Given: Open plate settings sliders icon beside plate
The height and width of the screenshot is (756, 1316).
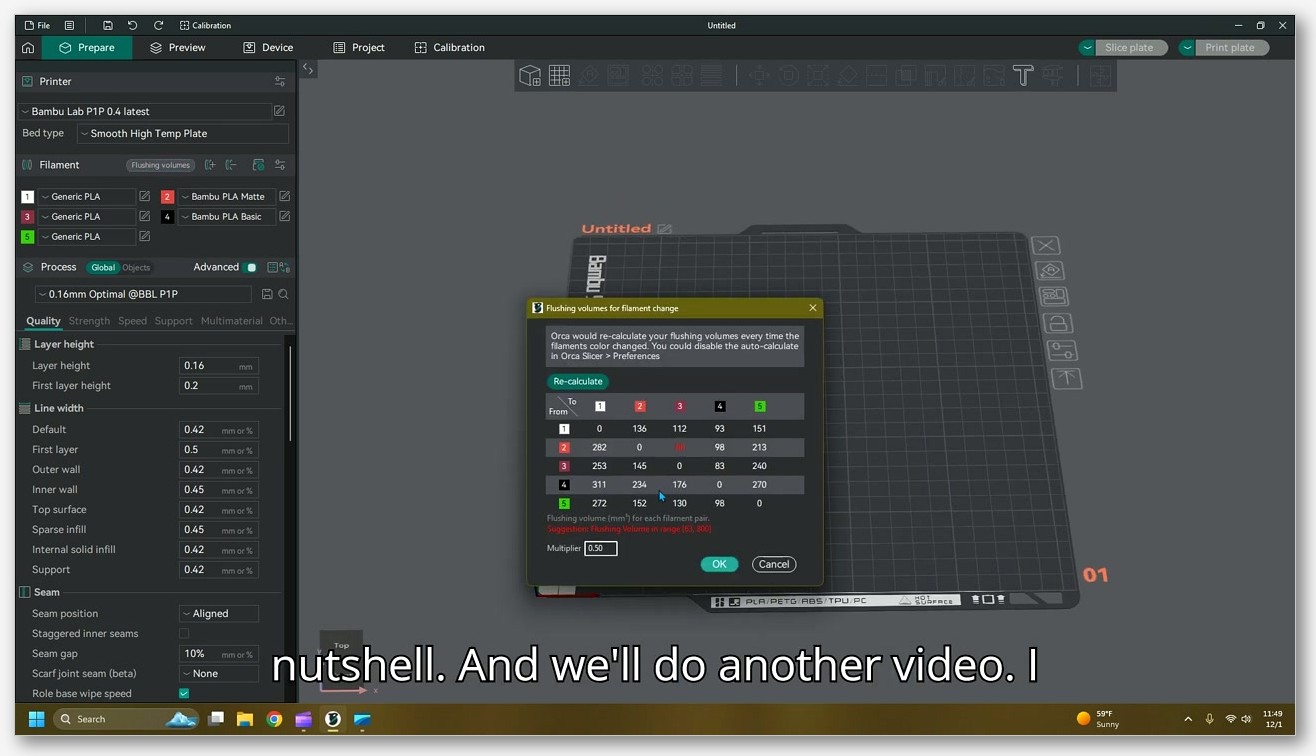Looking at the screenshot, I should 1062,350.
